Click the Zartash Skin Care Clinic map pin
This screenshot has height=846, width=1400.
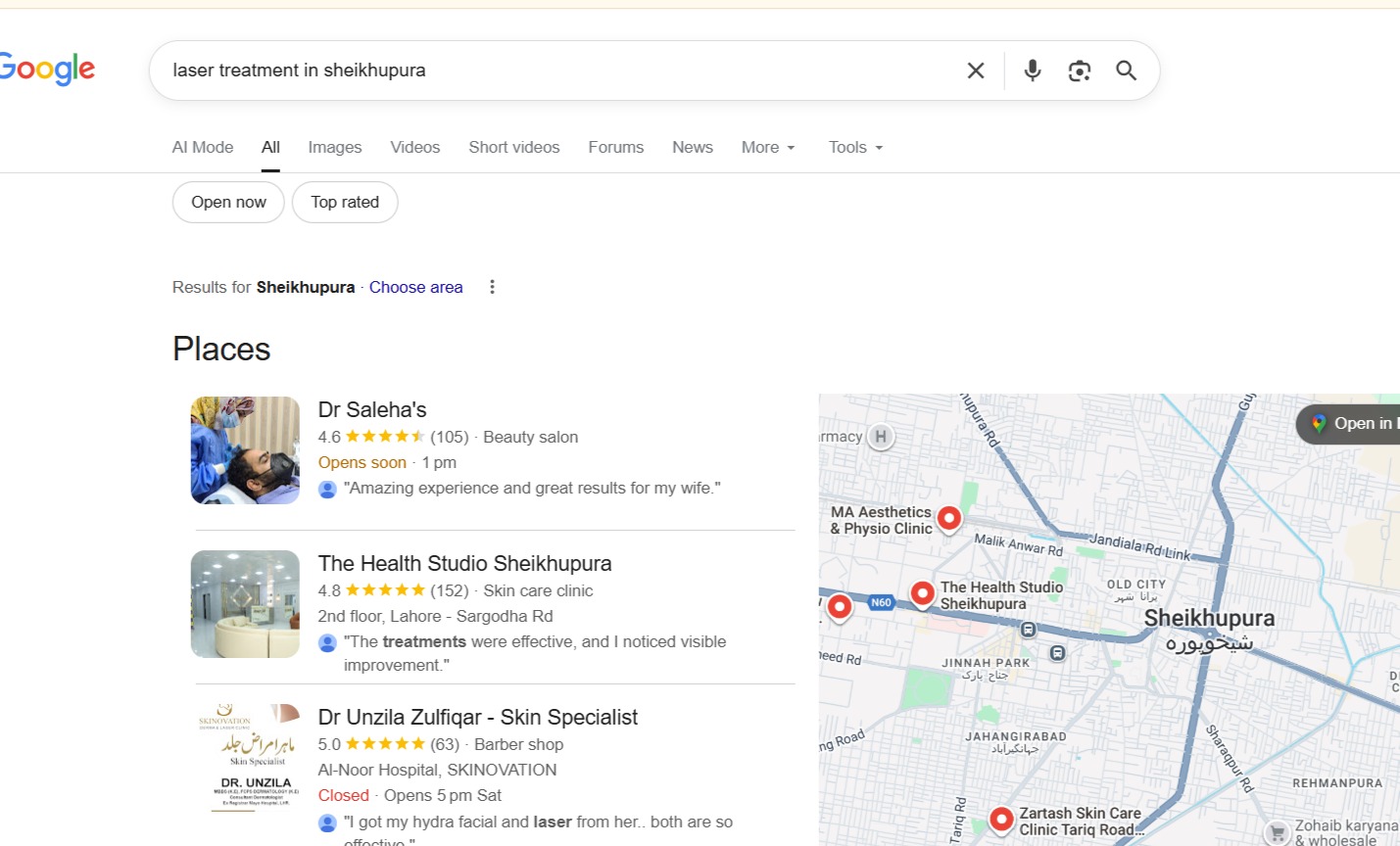1000,818
